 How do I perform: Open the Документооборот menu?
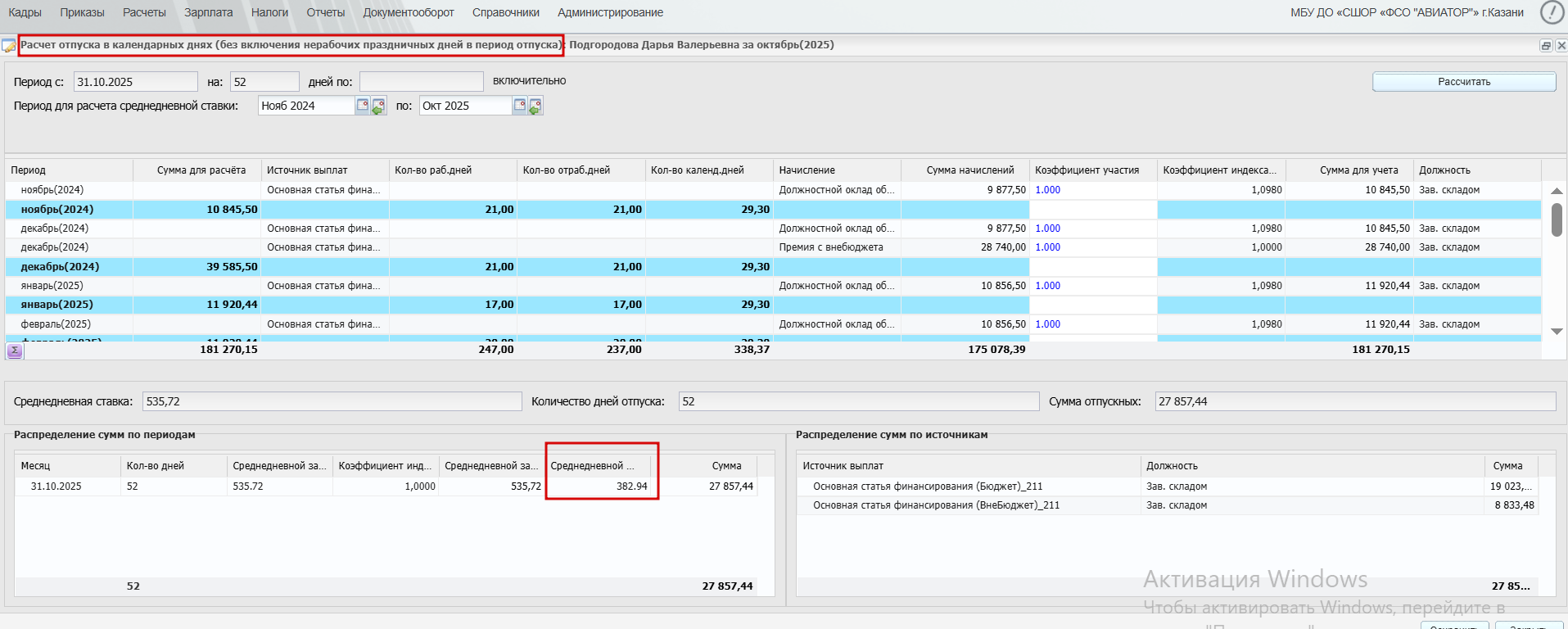point(408,12)
